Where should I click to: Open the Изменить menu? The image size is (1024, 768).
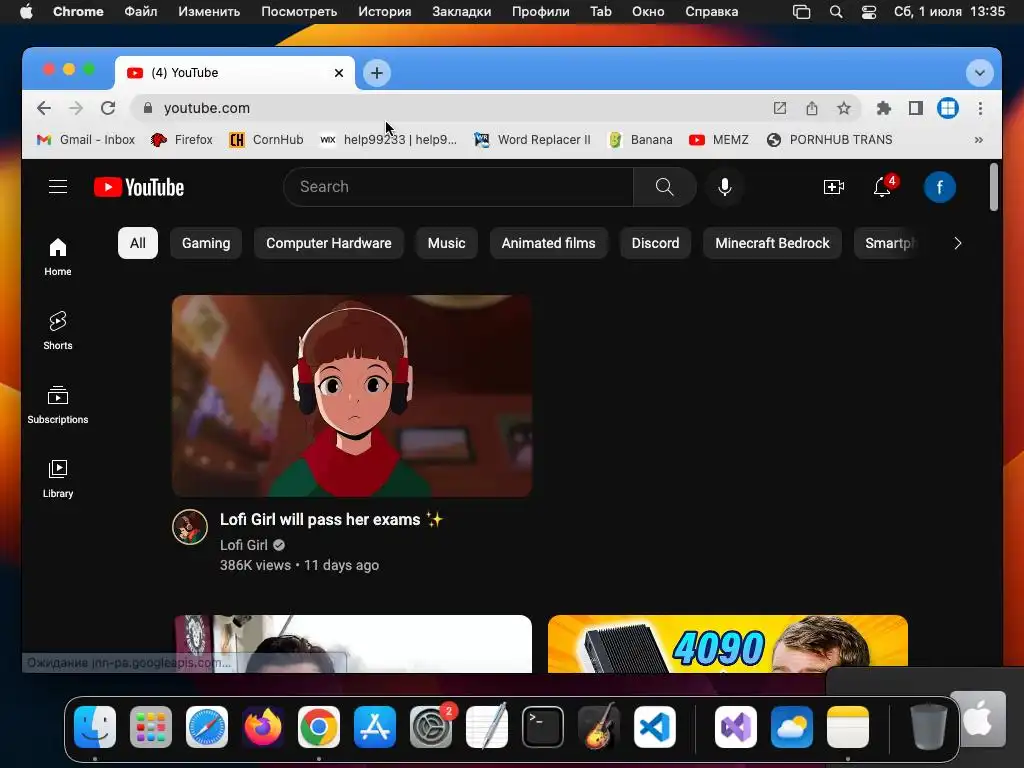[x=209, y=12]
